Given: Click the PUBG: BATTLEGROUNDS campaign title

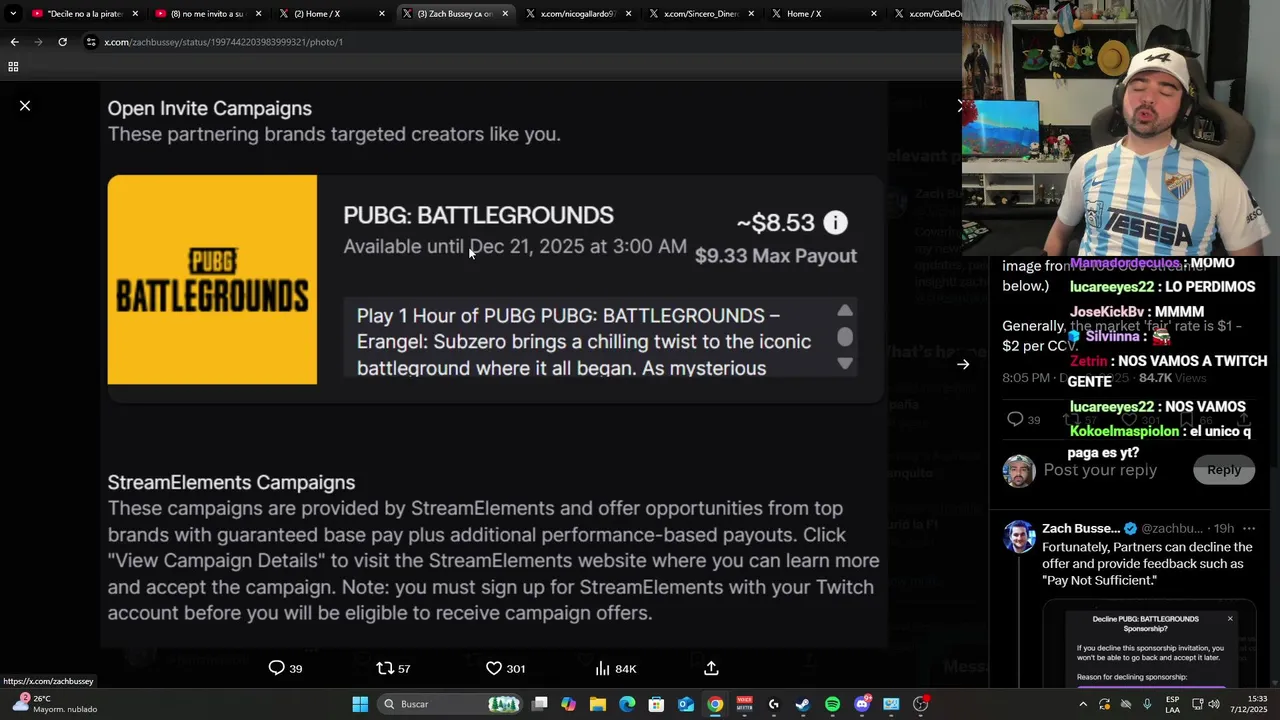Looking at the screenshot, I should coord(478,215).
